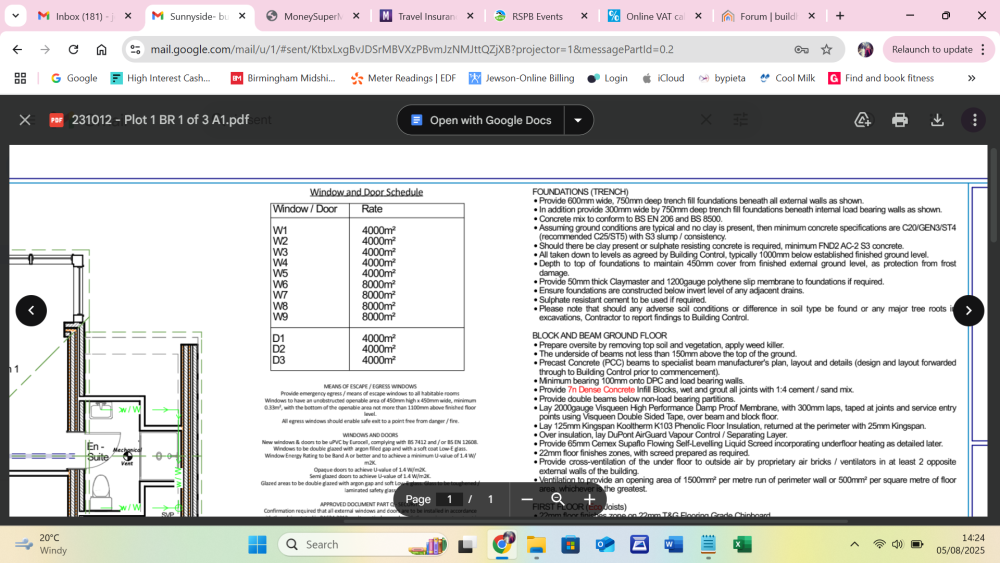This screenshot has height=563, width=1000.
Task: Open the weather widget 20°C Windy
Action: (x=41, y=545)
